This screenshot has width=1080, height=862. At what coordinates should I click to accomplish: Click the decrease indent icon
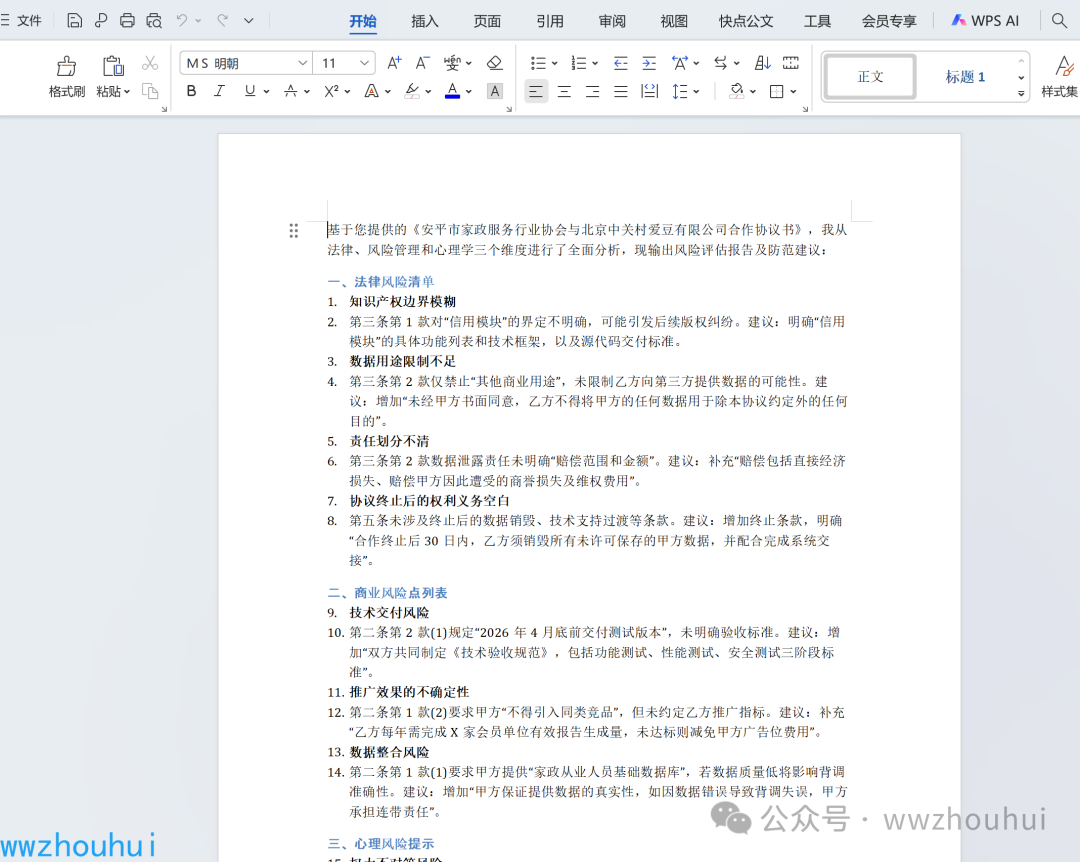click(x=621, y=63)
